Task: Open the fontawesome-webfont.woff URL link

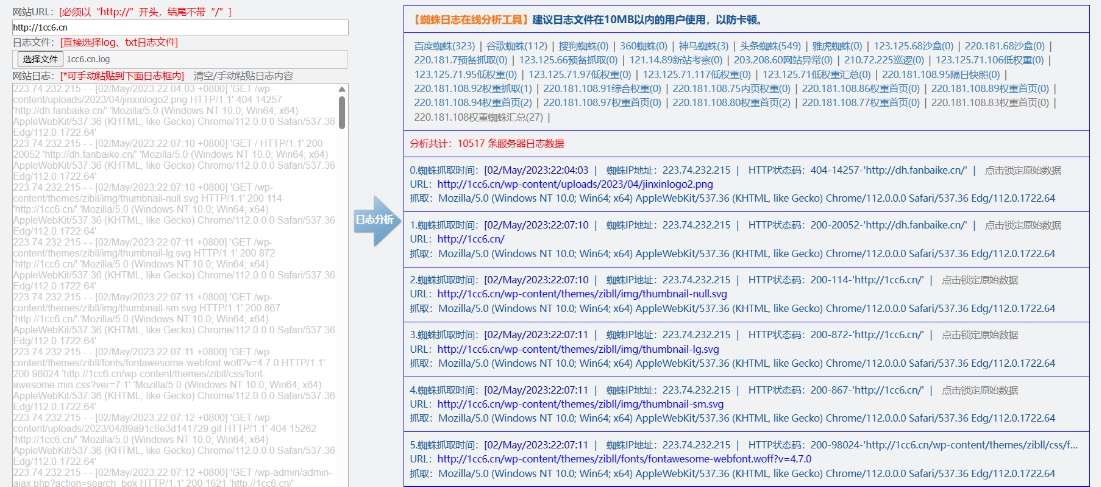Action: 624,459
